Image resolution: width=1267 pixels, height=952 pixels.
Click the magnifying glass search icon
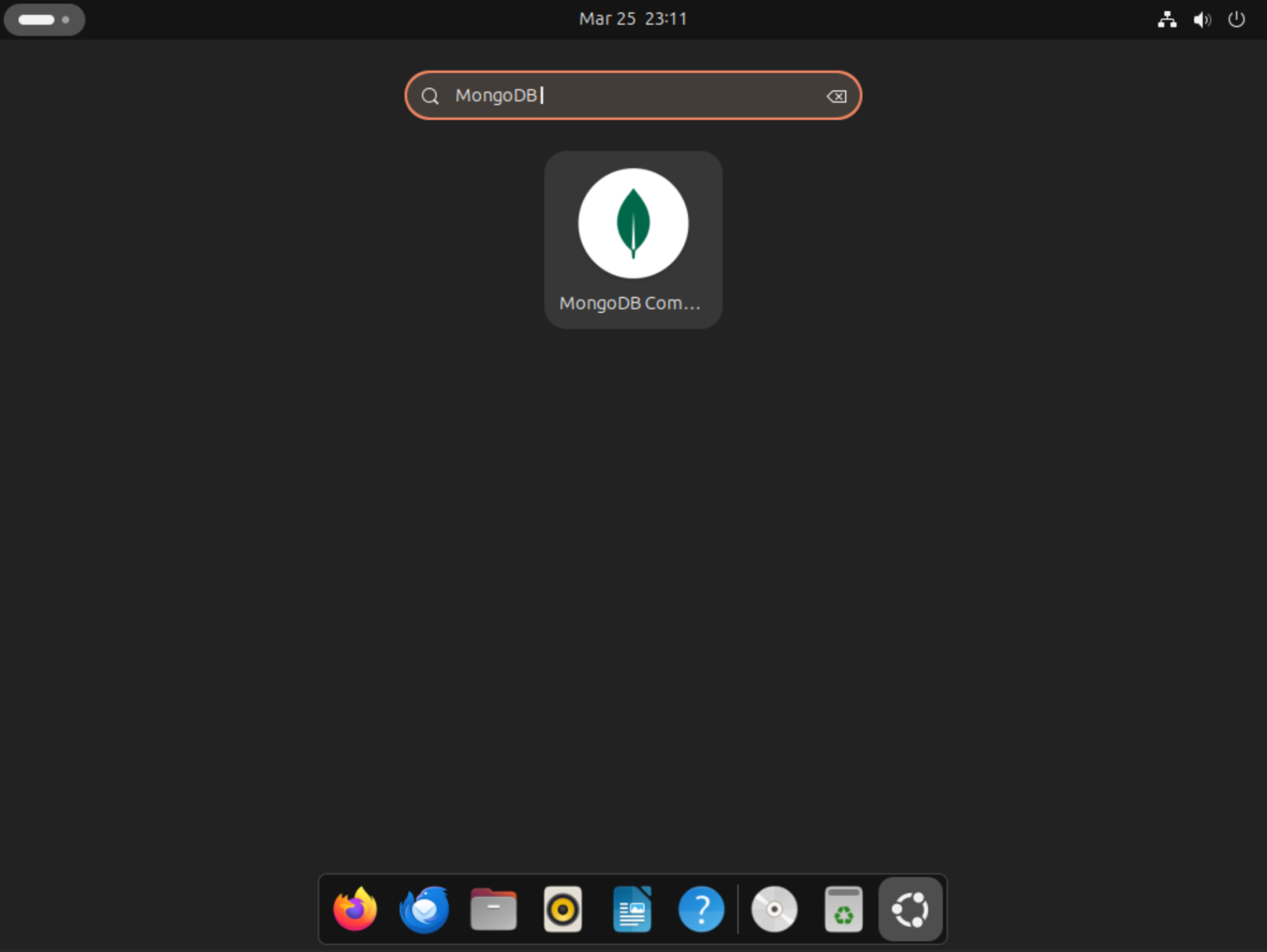coord(430,96)
